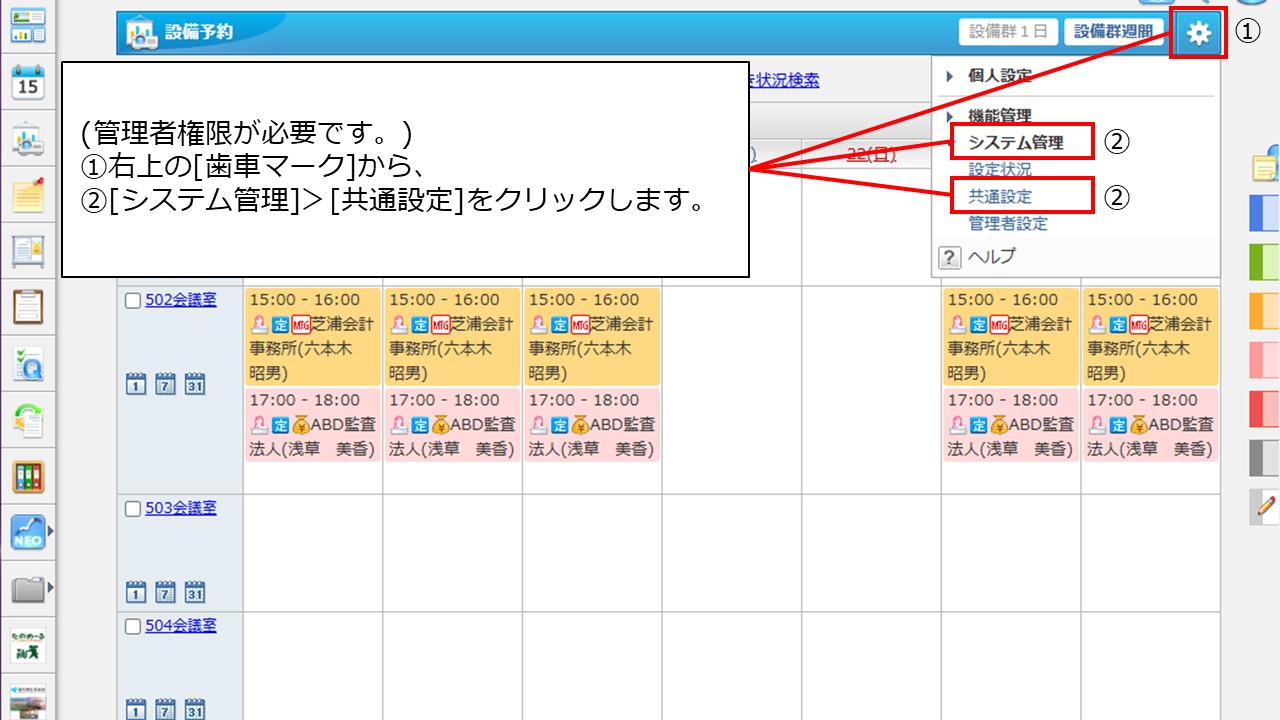Click the 7-day view icon for 504会議室
Viewport: 1280px width, 720px height.
click(x=166, y=710)
